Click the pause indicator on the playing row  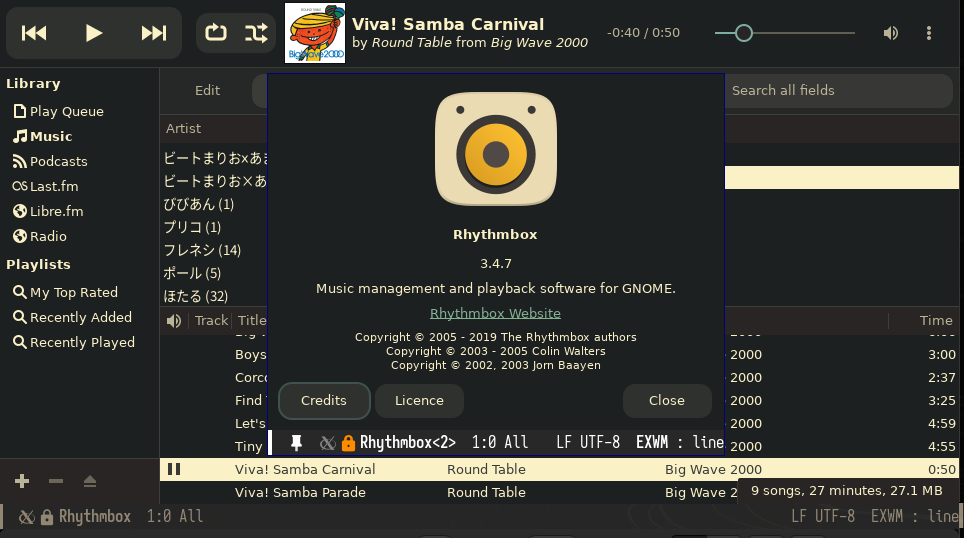point(174,469)
